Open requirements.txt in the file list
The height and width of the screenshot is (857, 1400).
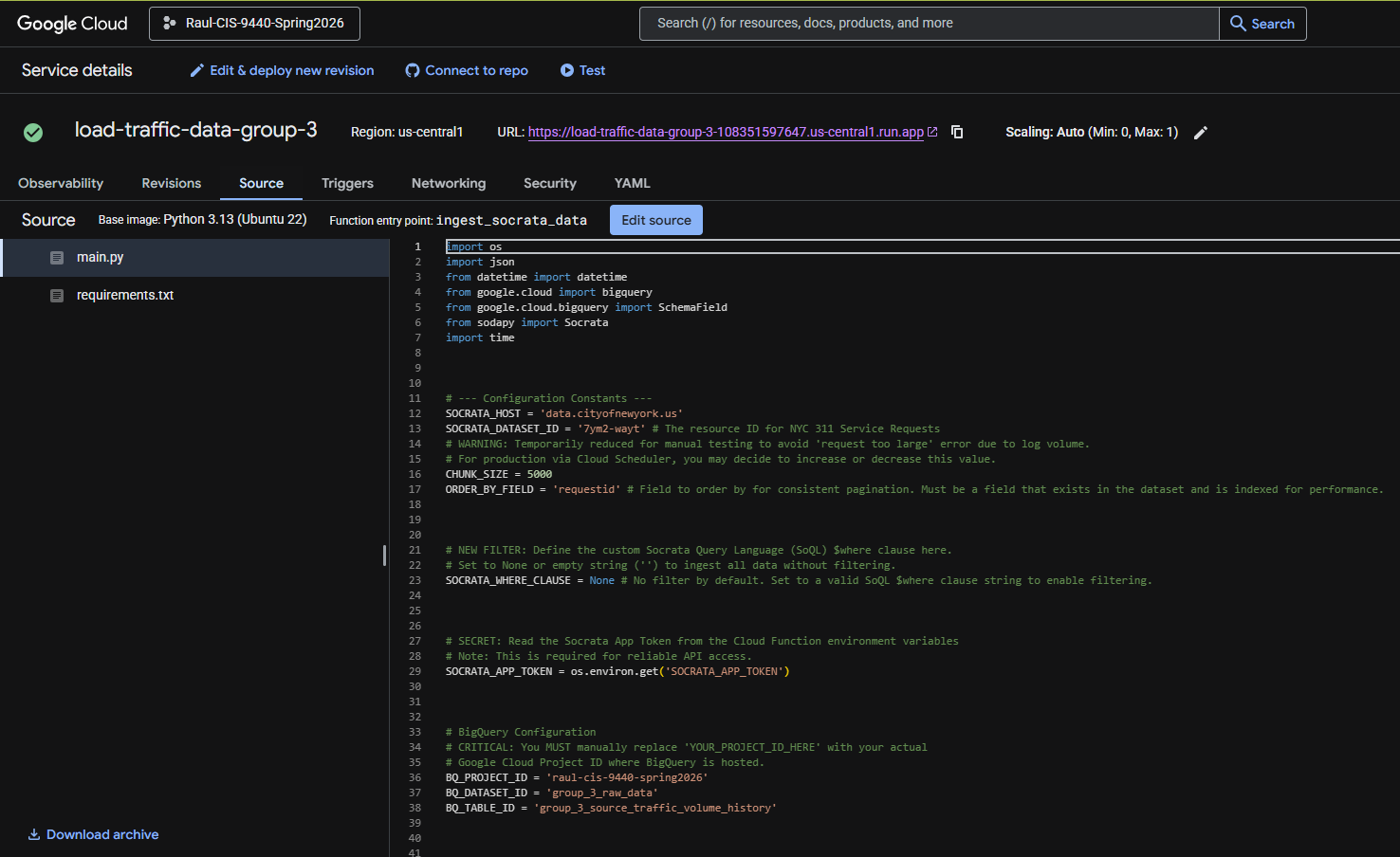(x=194, y=296)
